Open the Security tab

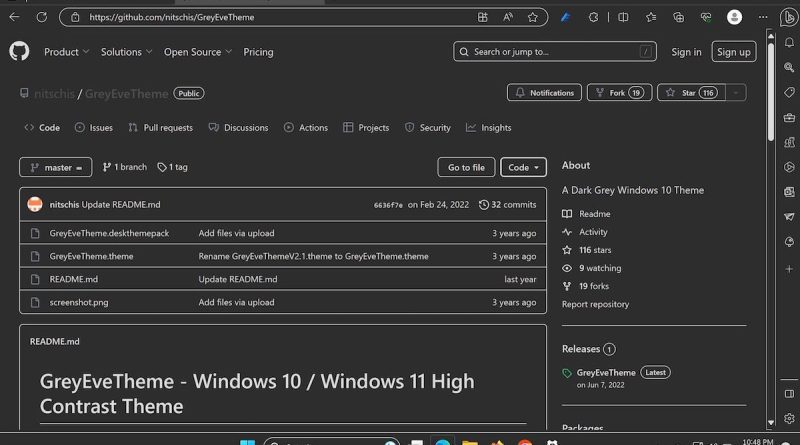pyautogui.click(x=428, y=128)
